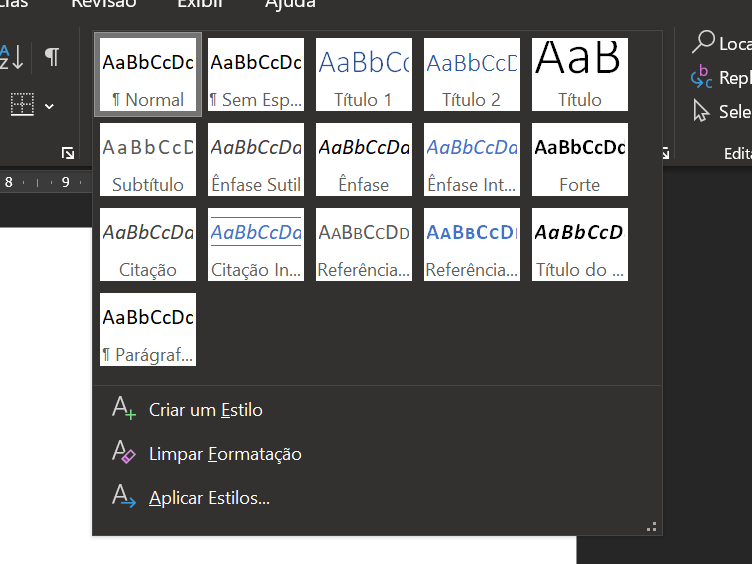
Task: Click the Replace icon in Editing
Action: pyautogui.click(x=702, y=77)
